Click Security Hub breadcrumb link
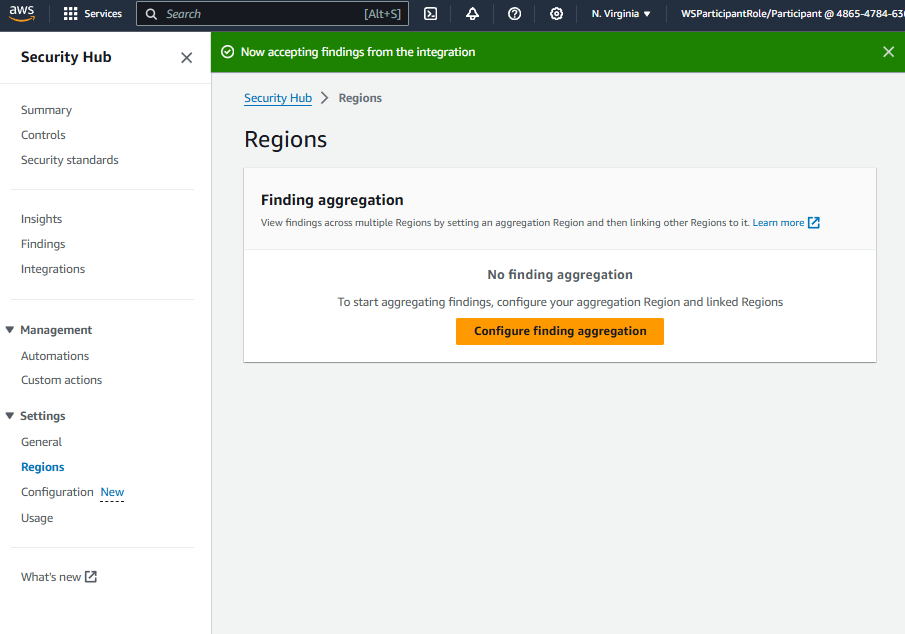 (x=278, y=98)
